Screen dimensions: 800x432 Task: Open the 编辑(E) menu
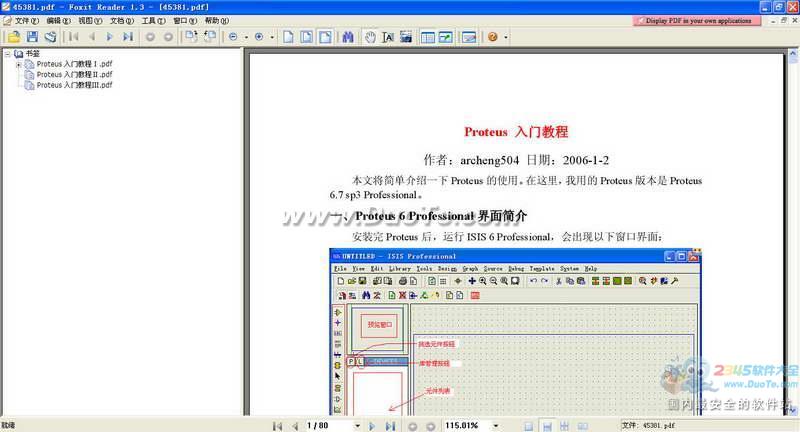tap(58, 21)
